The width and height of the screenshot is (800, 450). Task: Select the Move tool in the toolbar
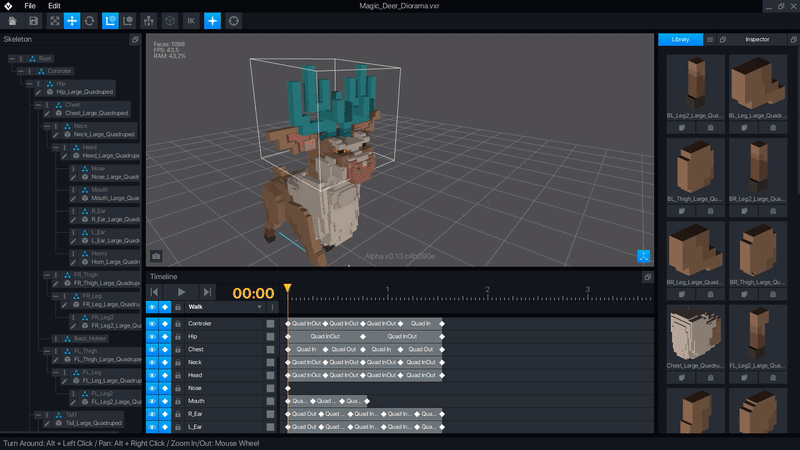tap(72, 20)
